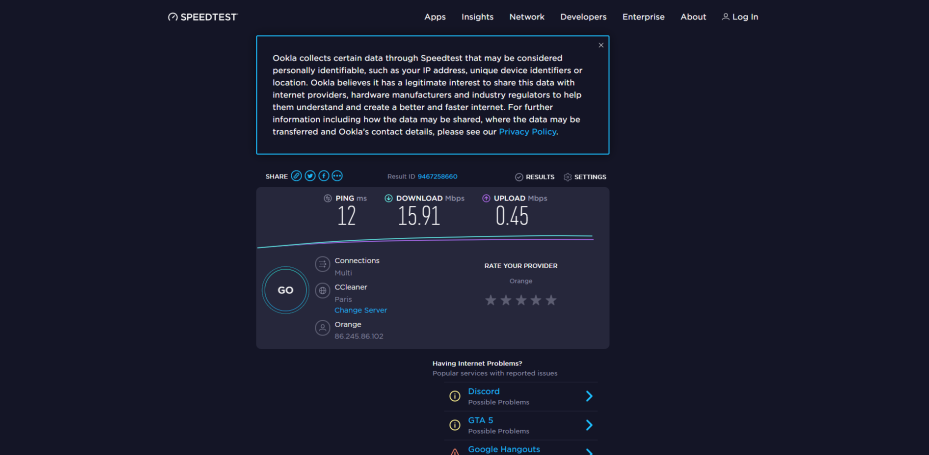The width and height of the screenshot is (929, 455).
Task: Expand GTA 5 row chevron
Action: tap(589, 425)
